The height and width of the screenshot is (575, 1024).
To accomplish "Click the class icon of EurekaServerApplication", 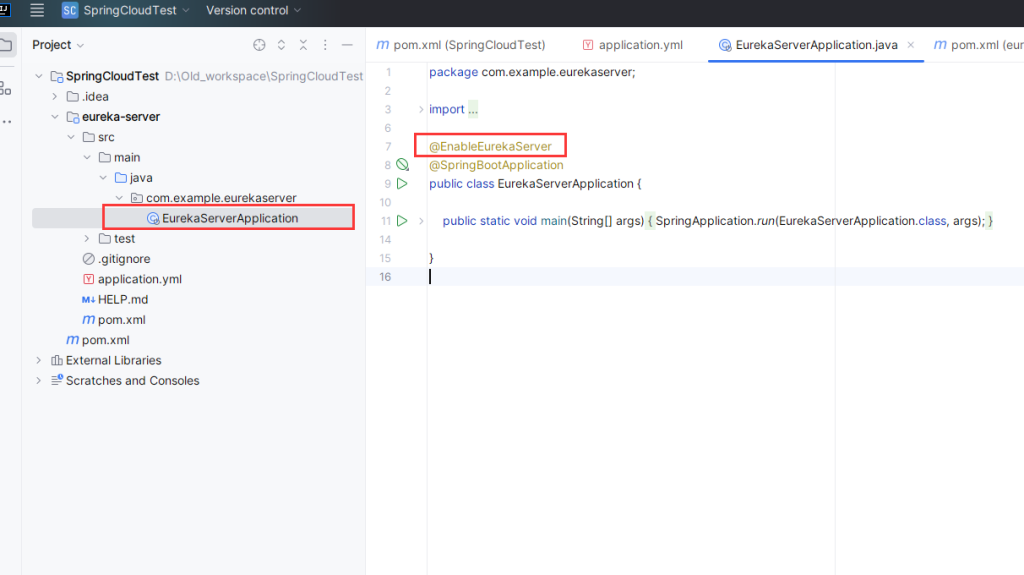I will tap(153, 218).
